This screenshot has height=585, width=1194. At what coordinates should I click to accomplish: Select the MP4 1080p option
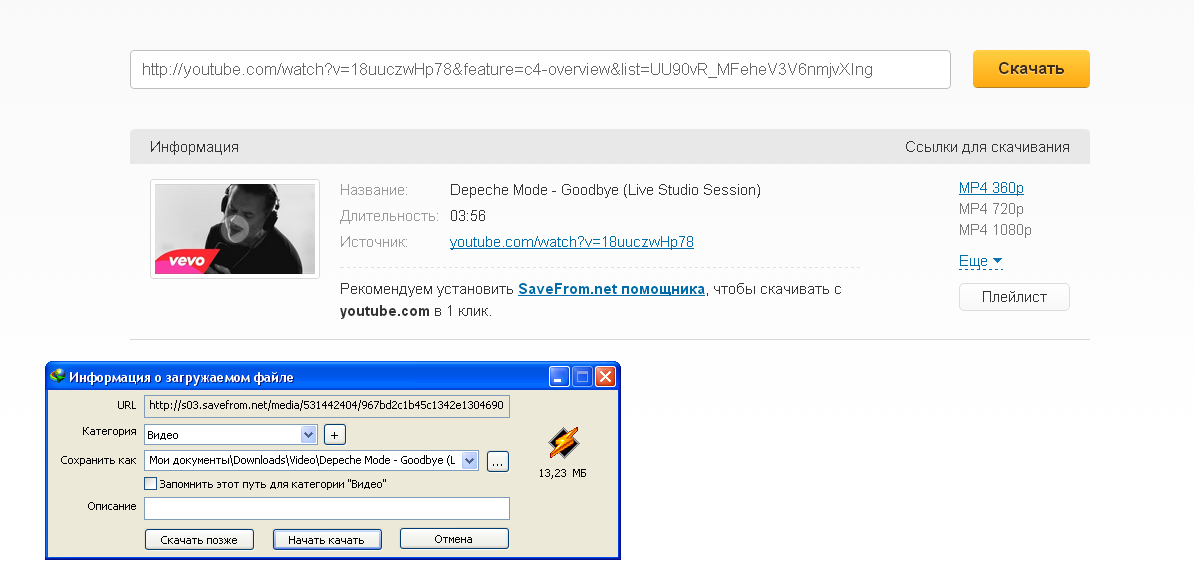(995, 230)
